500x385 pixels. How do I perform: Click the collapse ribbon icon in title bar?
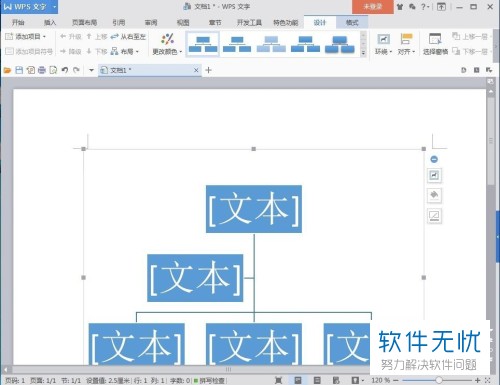[x=441, y=7]
